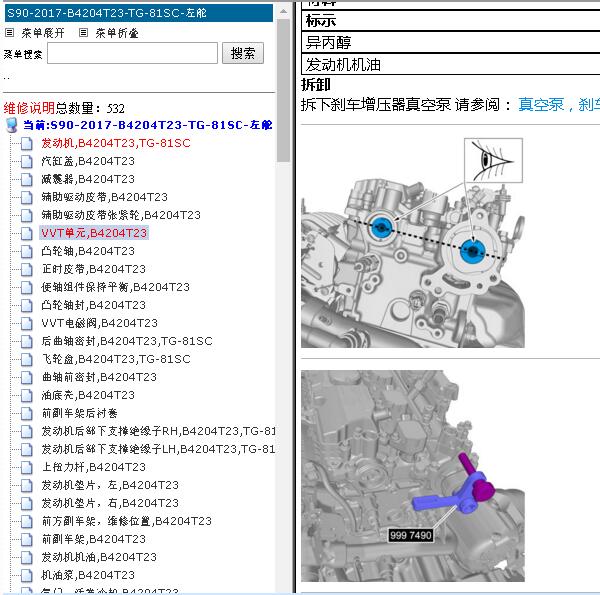Open 辅助驱动皮带张紧轮,B4204T23 entry
The height and width of the screenshot is (595, 600).
tap(121, 215)
